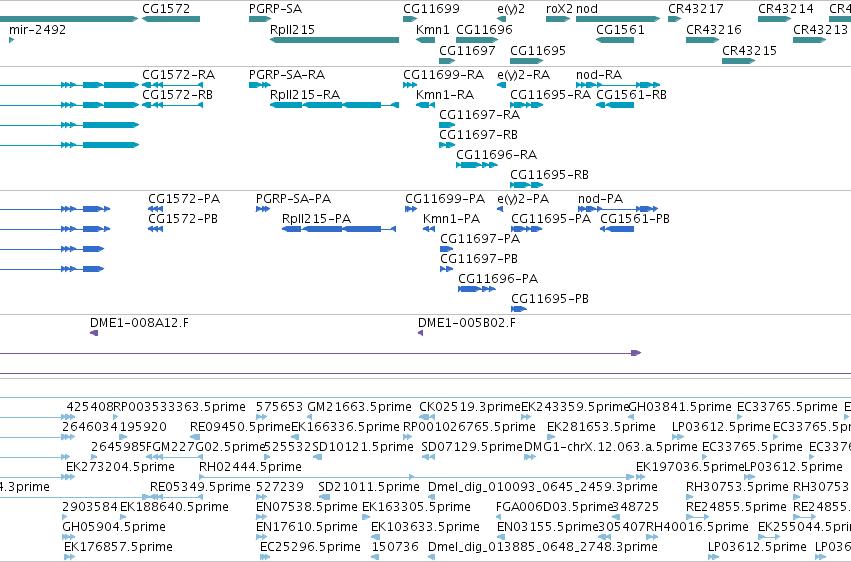The height and width of the screenshot is (562, 851).
Task: Click the RpII215 gene name
Action: [292, 29]
